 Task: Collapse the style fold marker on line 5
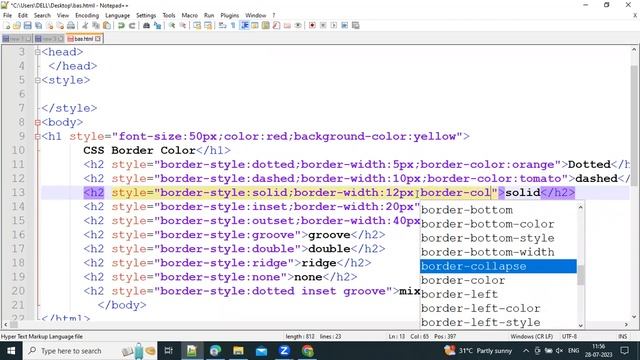(x=38, y=80)
